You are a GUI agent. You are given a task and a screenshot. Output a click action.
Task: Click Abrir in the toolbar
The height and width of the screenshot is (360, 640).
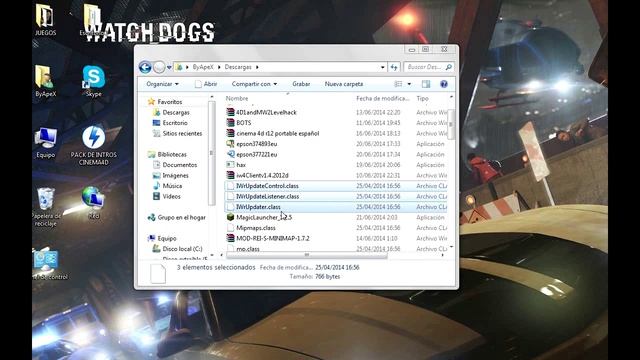point(206,84)
